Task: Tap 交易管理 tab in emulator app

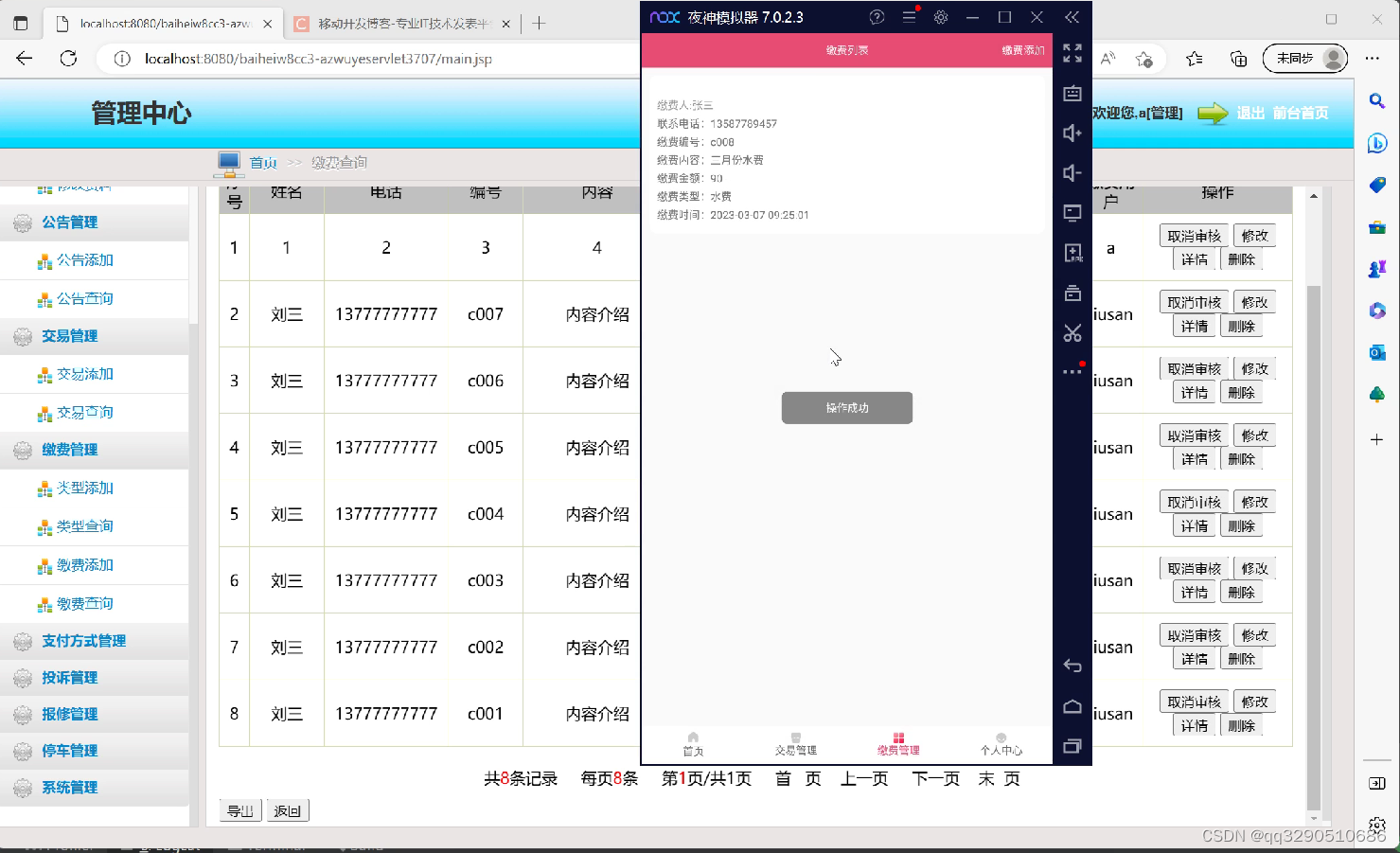Action: point(796,744)
